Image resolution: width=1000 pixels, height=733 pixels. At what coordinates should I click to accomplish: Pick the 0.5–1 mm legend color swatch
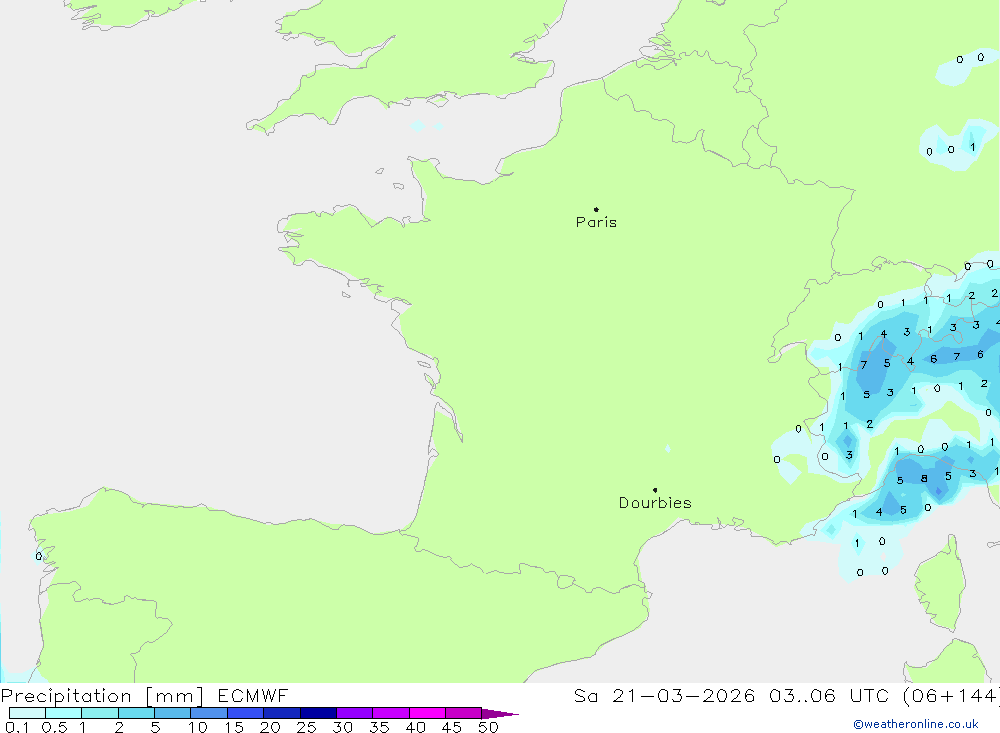tap(64, 713)
